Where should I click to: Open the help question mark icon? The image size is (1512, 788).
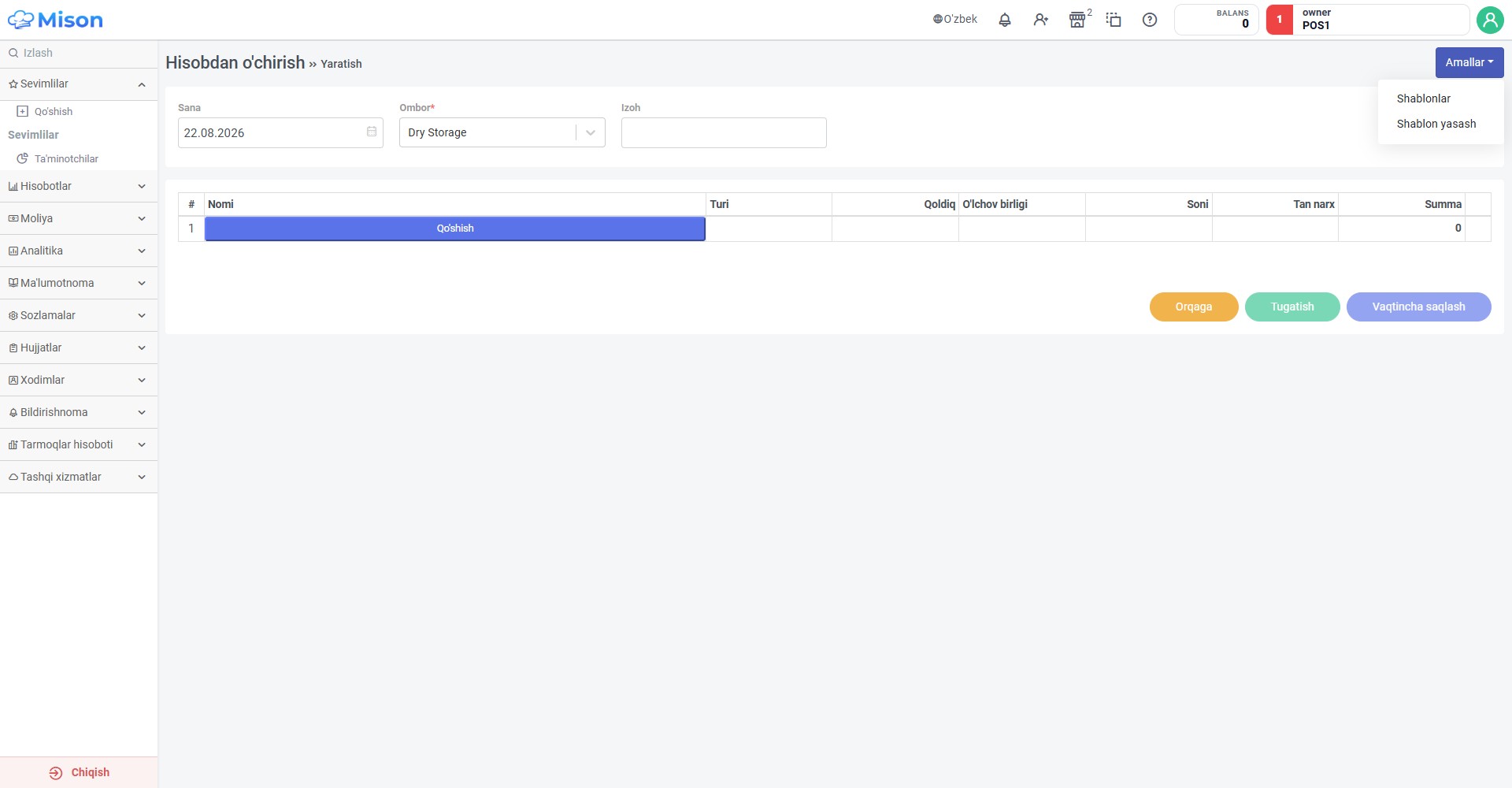coord(1150,20)
